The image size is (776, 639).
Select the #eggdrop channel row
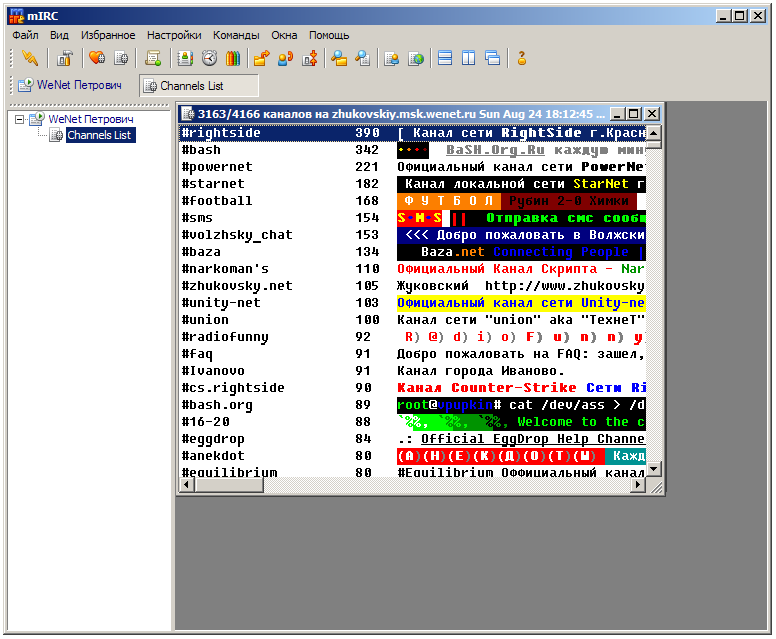[x=412, y=439]
